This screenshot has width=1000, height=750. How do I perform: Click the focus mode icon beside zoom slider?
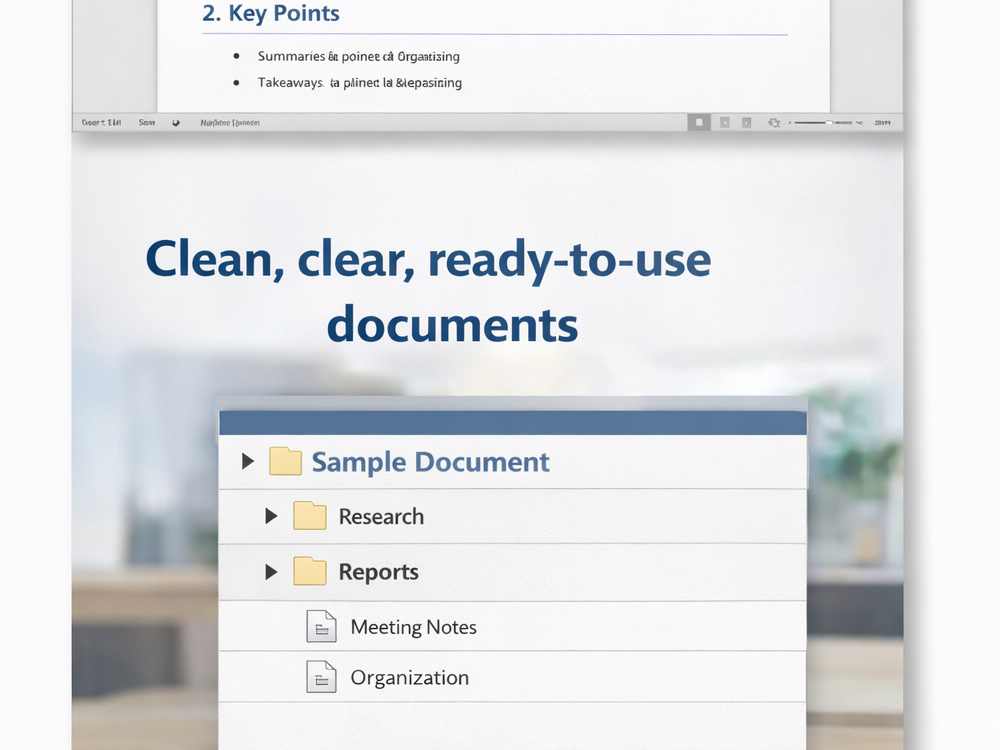774,122
